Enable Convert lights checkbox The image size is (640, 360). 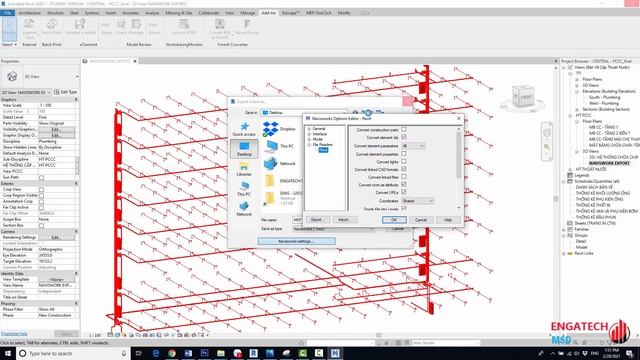tap(404, 162)
